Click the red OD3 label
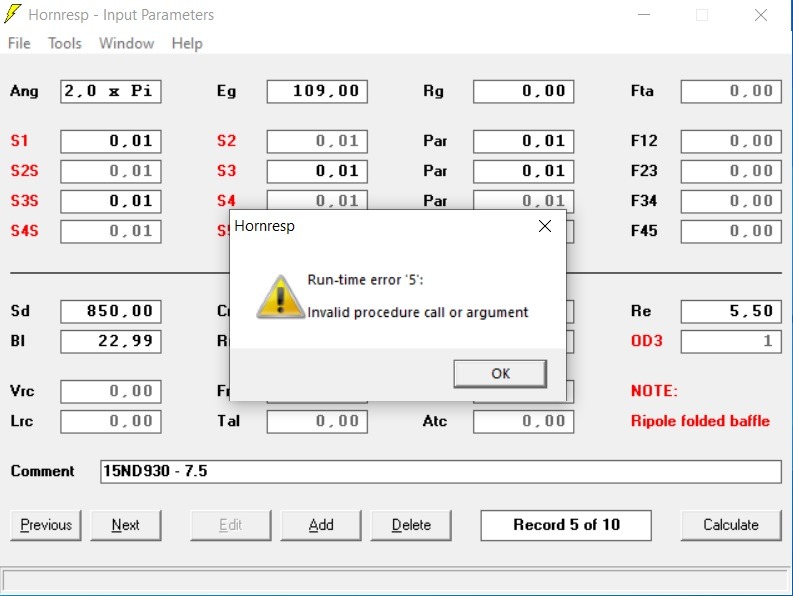The image size is (793, 596). [x=646, y=341]
